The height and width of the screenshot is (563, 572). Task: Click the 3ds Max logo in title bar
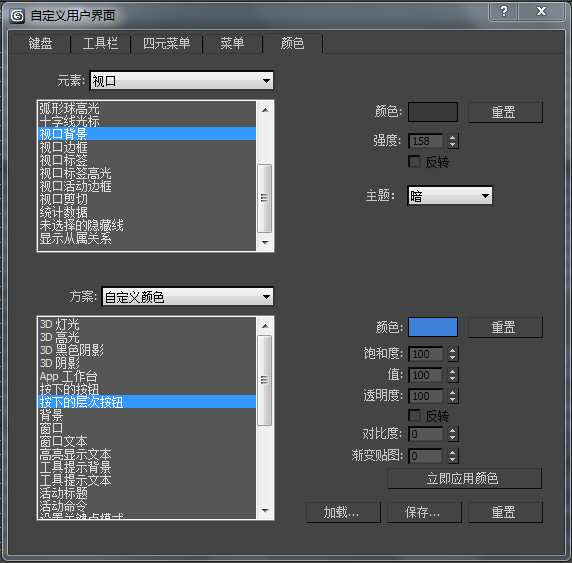(x=17, y=16)
